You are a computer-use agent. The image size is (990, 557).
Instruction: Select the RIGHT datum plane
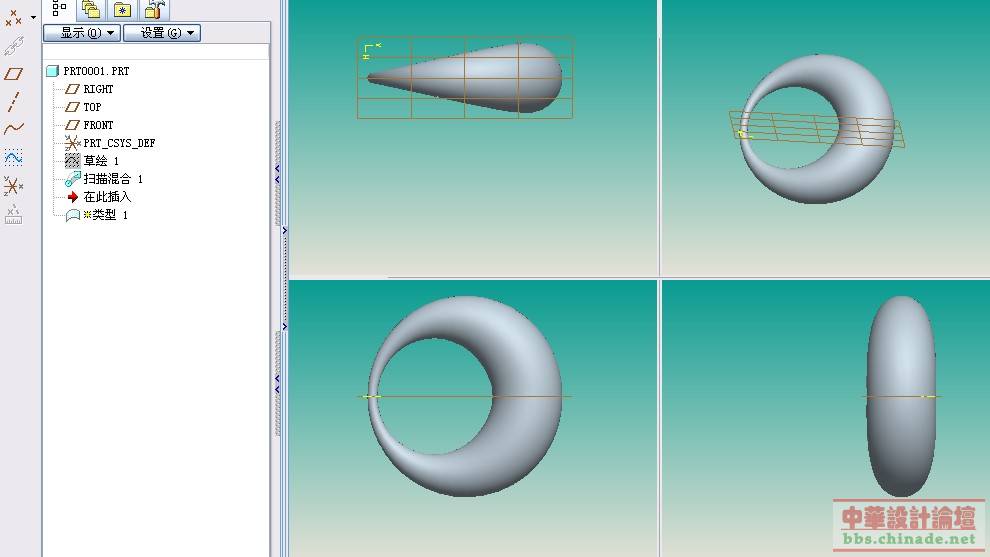click(x=89, y=89)
